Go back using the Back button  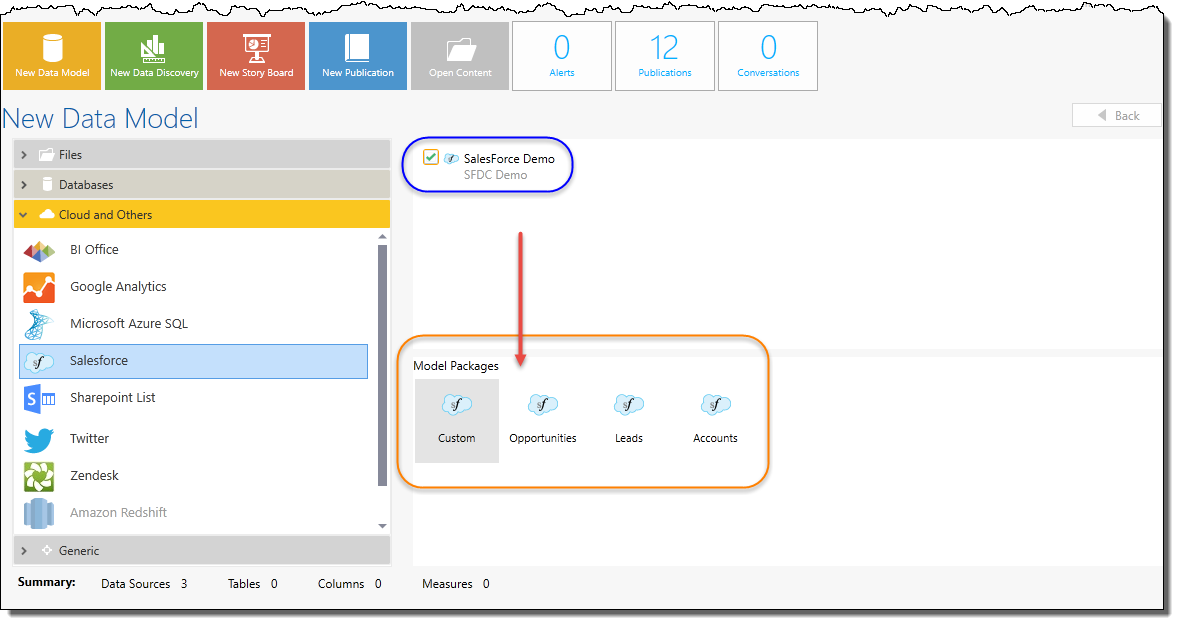click(1117, 115)
